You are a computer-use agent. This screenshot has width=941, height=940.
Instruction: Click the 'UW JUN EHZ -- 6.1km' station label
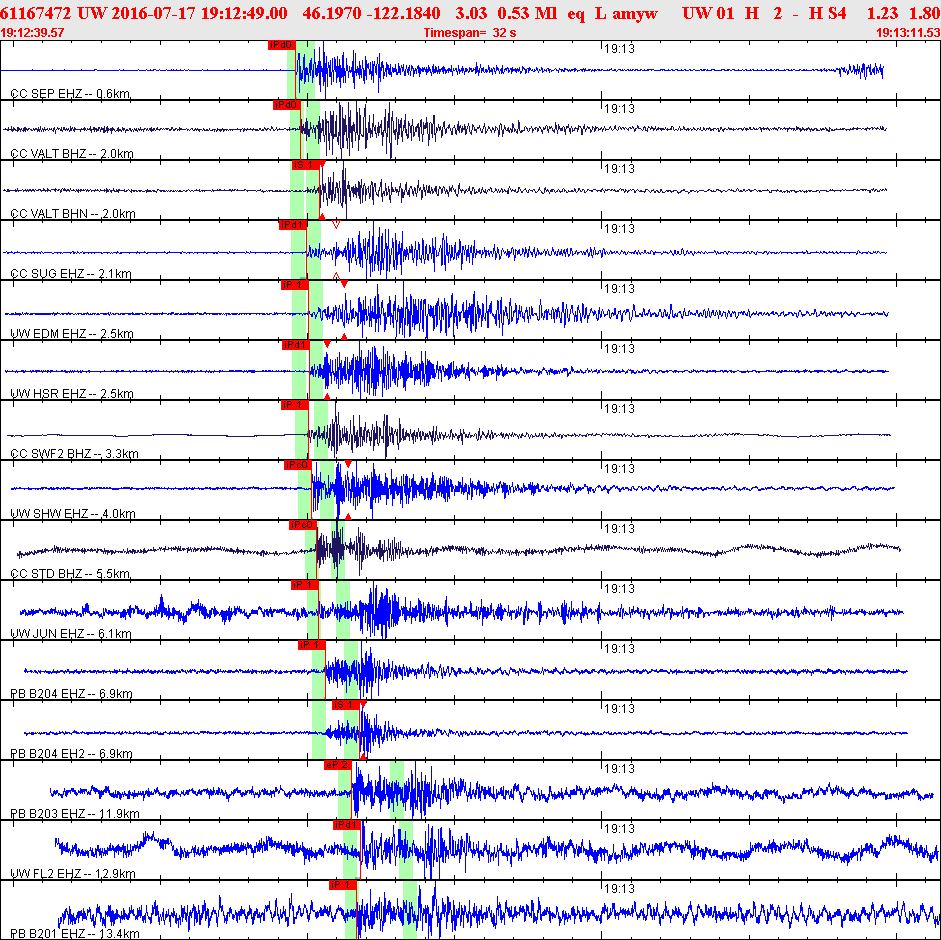click(x=71, y=634)
